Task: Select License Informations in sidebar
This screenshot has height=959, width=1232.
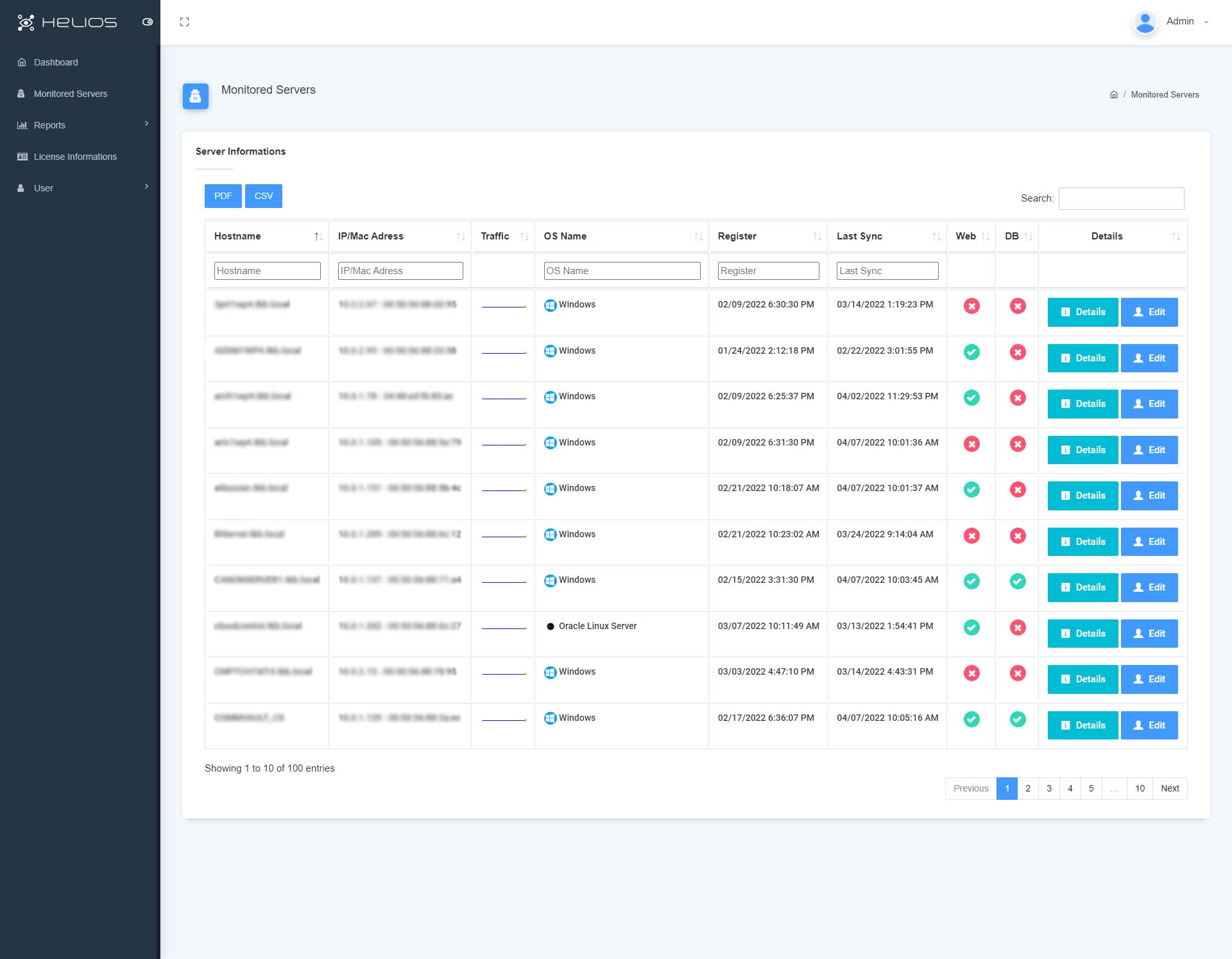Action: click(x=75, y=156)
